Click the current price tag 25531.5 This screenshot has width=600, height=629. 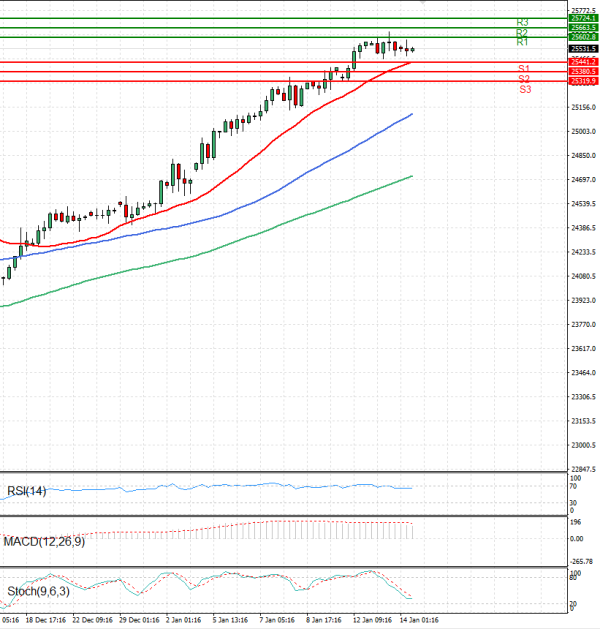click(x=583, y=48)
